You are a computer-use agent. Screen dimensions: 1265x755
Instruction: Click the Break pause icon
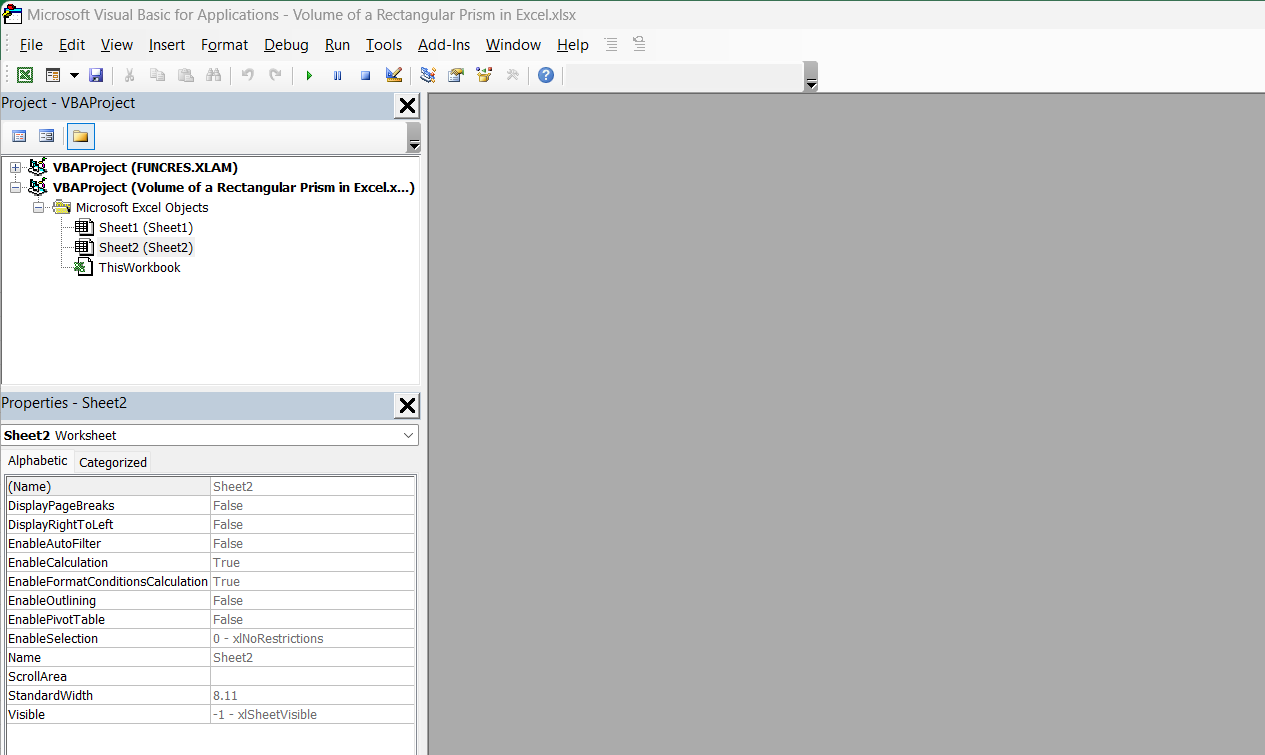[337, 75]
